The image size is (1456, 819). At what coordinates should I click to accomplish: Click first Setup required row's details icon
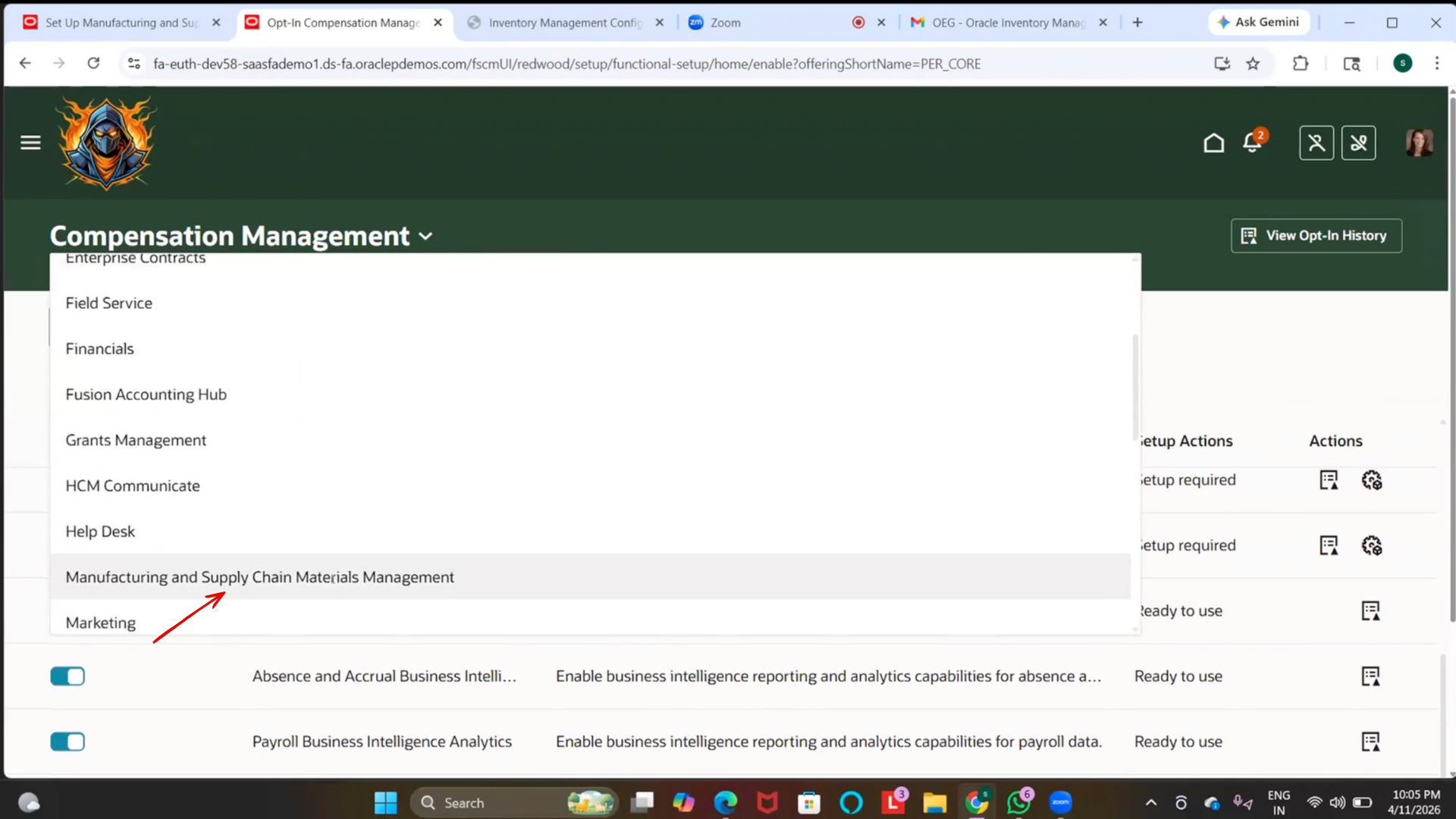(1329, 480)
